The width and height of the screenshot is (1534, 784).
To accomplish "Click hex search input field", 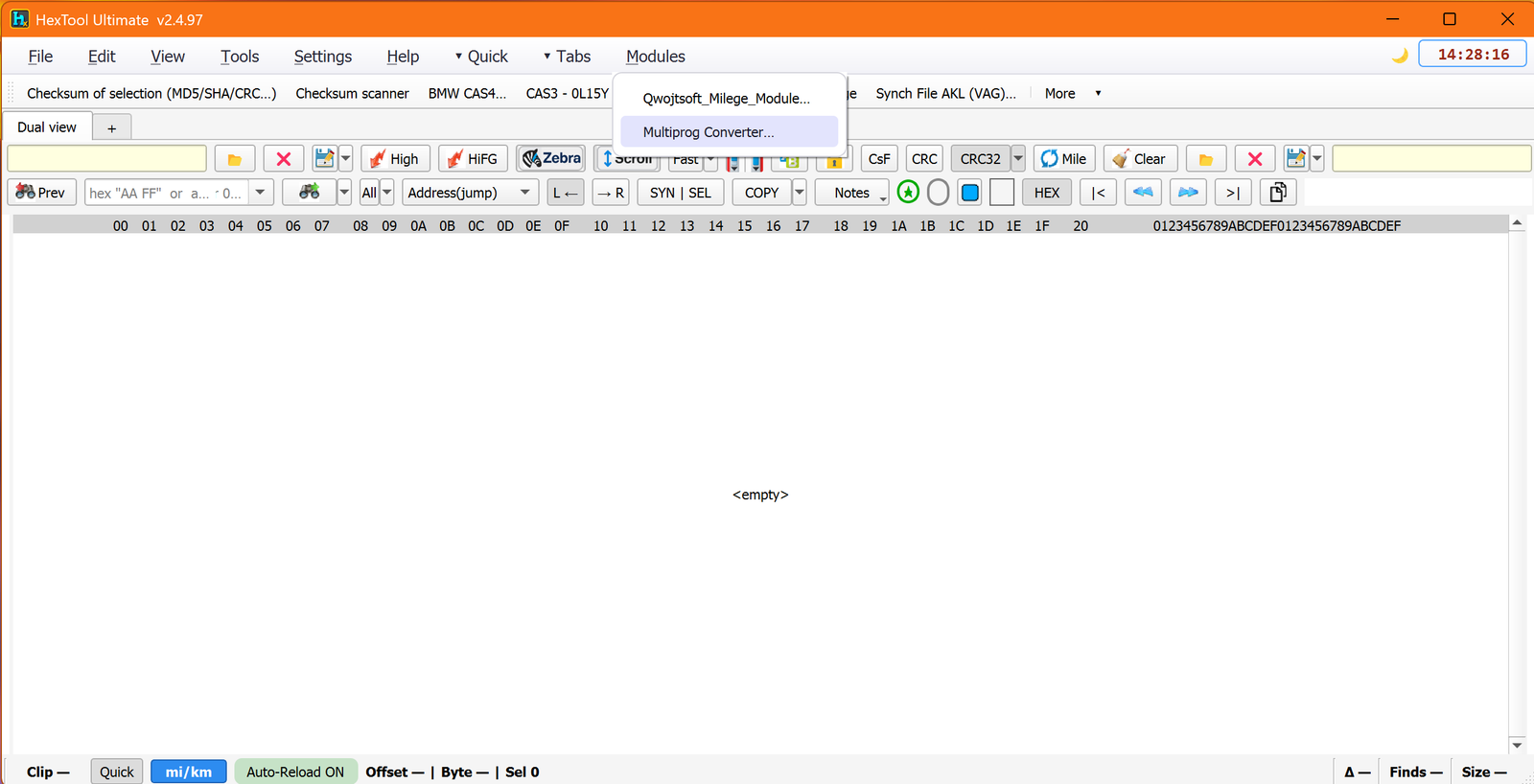I will [167, 193].
